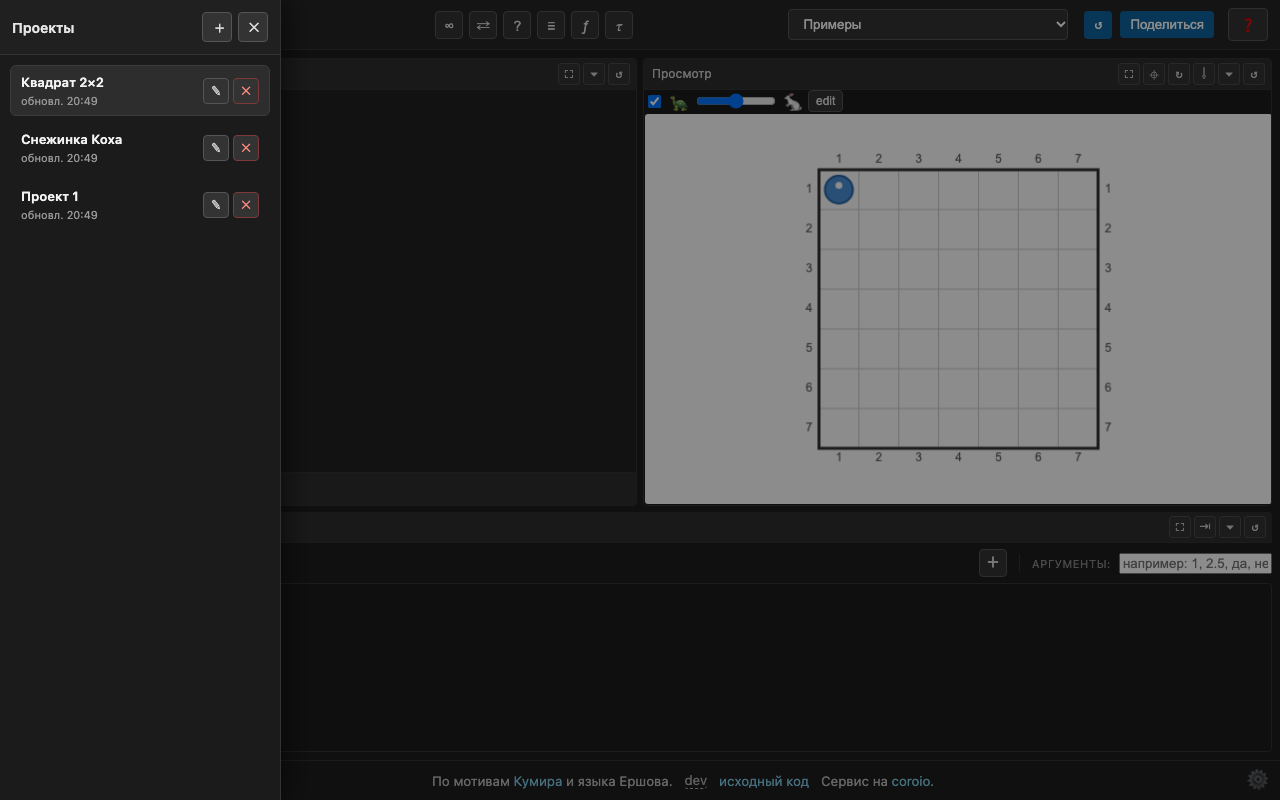Toggle the checkbox beside the turtle icon
The height and width of the screenshot is (800, 1280).
coord(655,101)
